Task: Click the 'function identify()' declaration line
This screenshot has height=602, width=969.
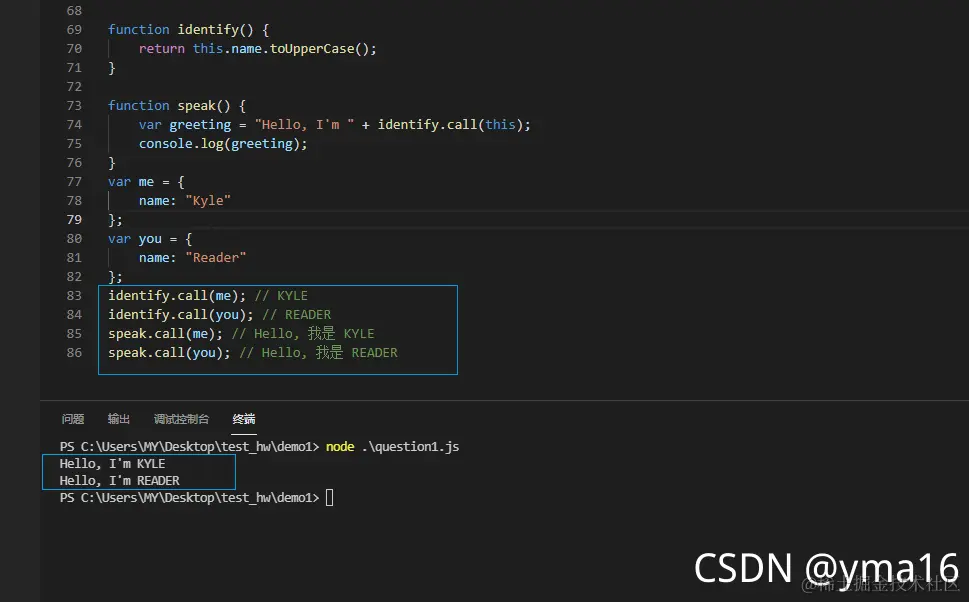Action: (188, 30)
